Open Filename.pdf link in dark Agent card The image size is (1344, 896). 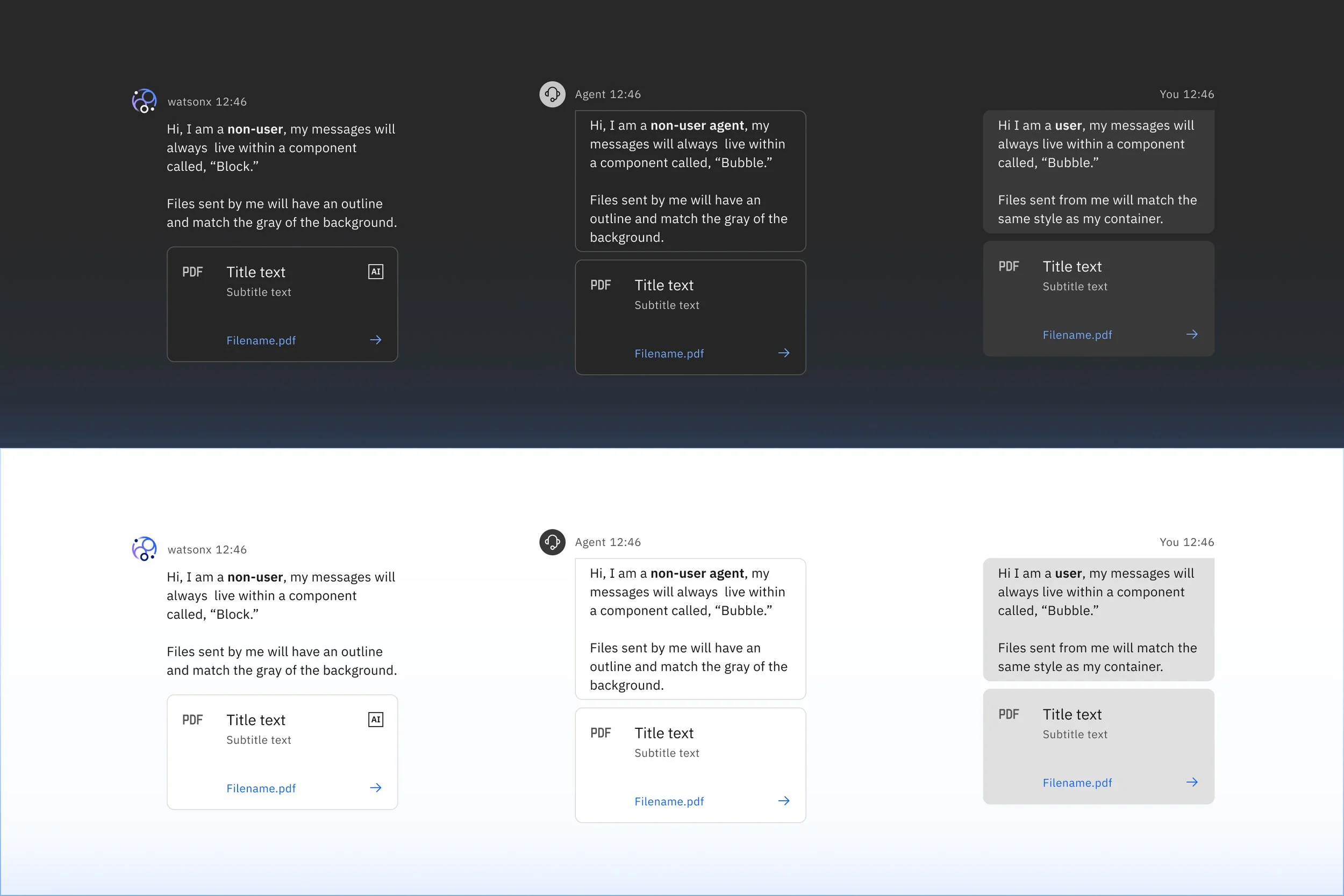tap(669, 354)
